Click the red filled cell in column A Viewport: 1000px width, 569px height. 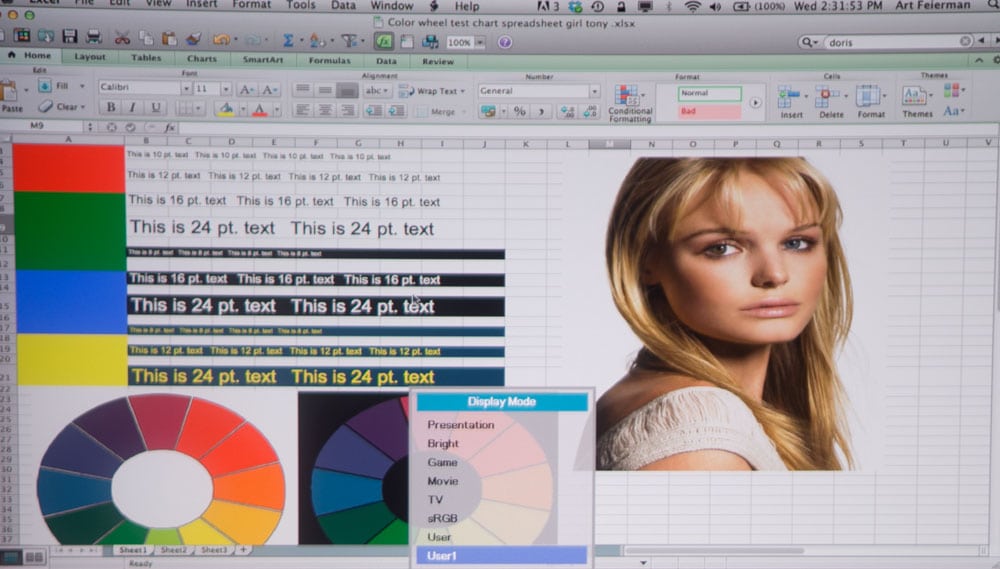tap(69, 168)
